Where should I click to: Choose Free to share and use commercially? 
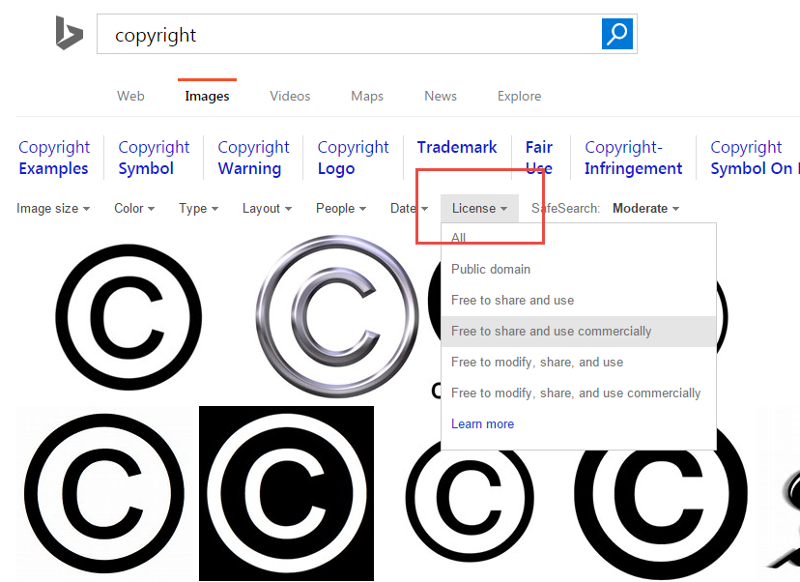(551, 331)
